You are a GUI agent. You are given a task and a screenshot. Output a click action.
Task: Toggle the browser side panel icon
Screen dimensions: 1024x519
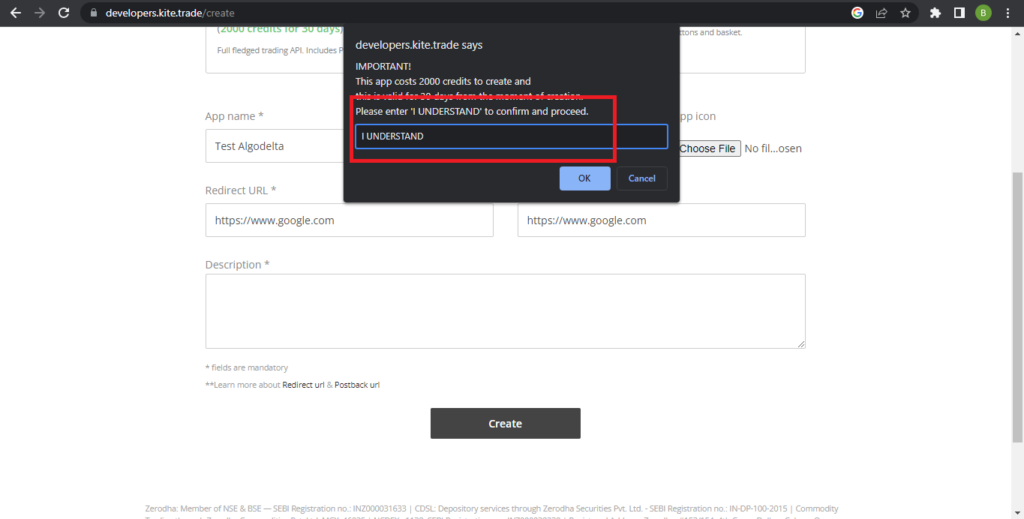tap(959, 13)
